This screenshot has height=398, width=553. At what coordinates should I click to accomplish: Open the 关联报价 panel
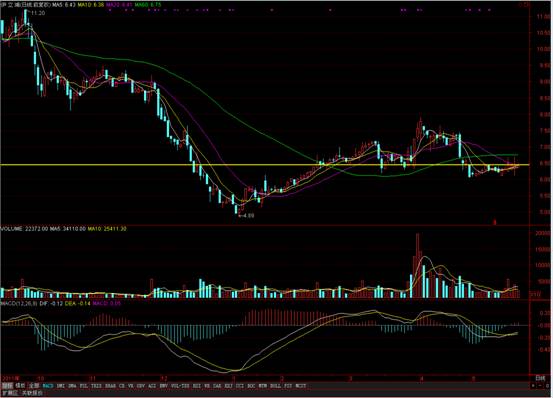[32, 392]
